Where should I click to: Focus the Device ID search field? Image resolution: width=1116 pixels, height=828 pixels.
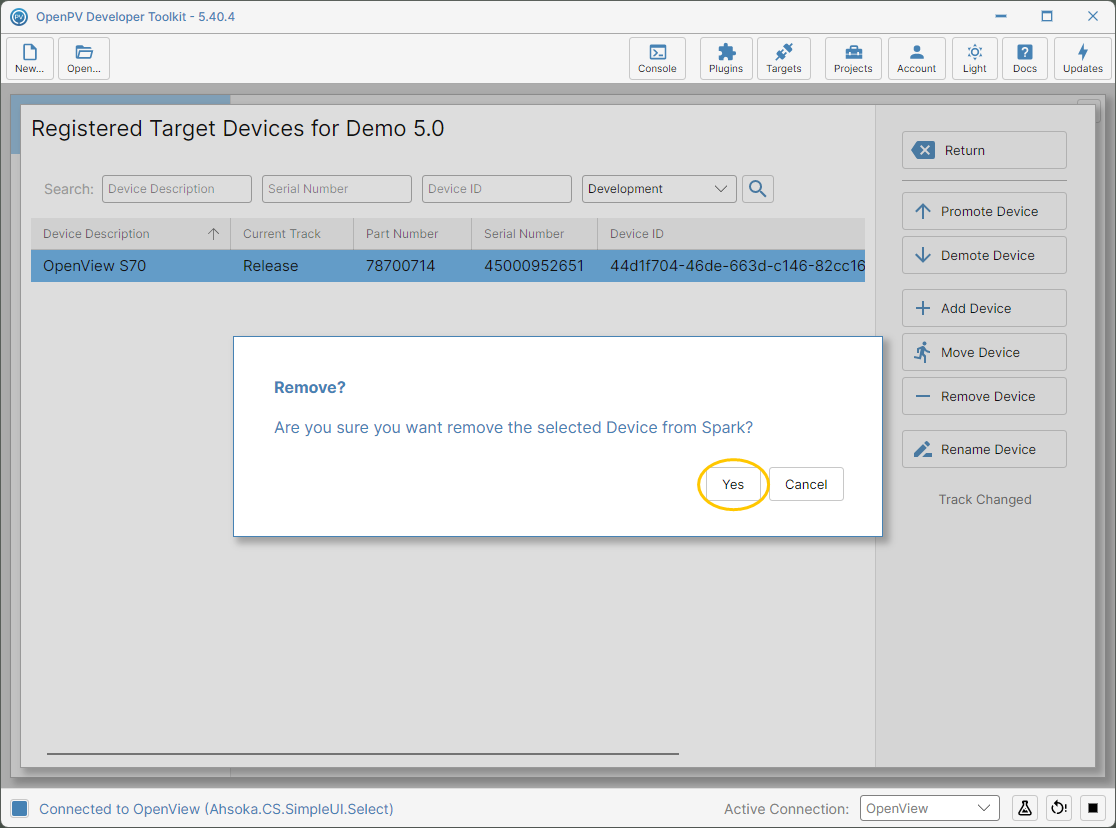tap(497, 189)
